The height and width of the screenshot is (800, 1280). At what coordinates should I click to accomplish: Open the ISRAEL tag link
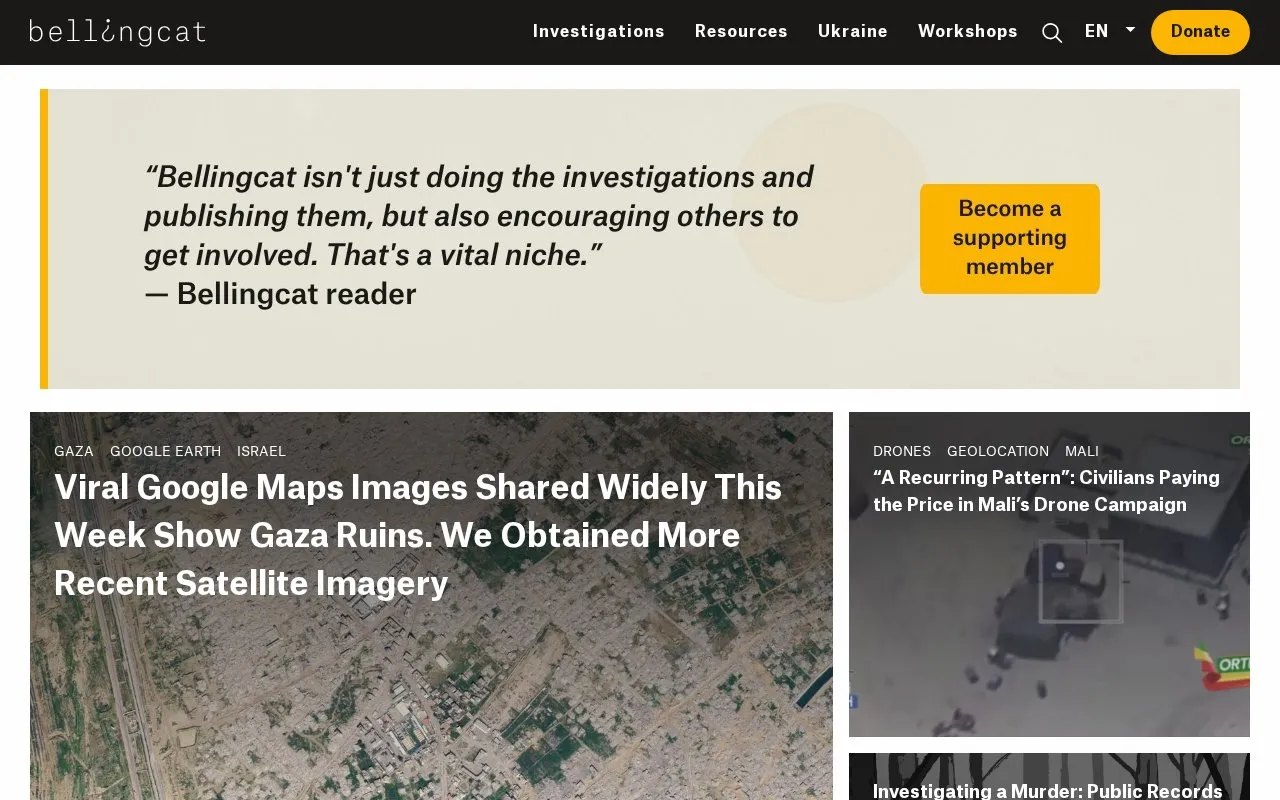click(x=261, y=451)
